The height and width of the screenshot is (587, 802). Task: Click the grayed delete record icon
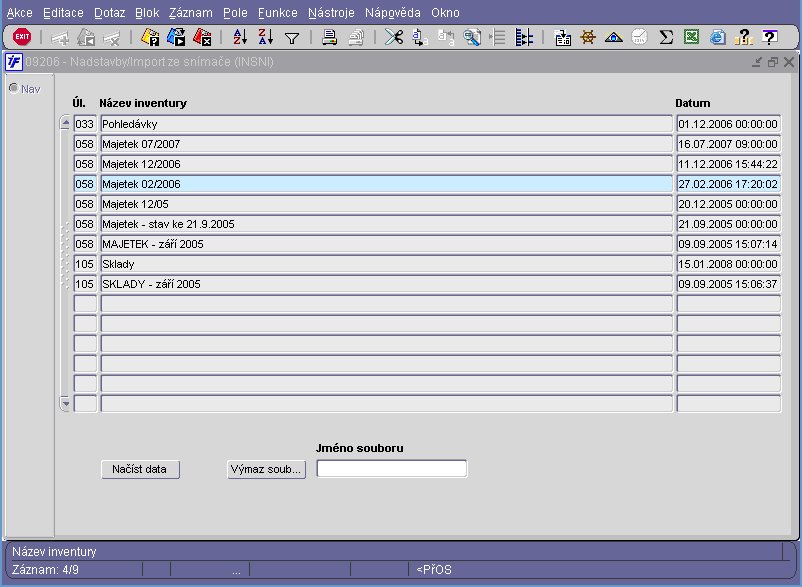click(x=111, y=37)
